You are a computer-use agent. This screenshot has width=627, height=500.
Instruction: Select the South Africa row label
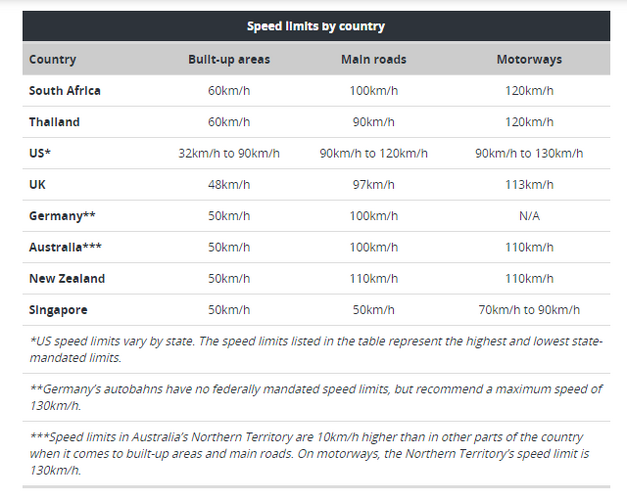pyautogui.click(x=64, y=91)
